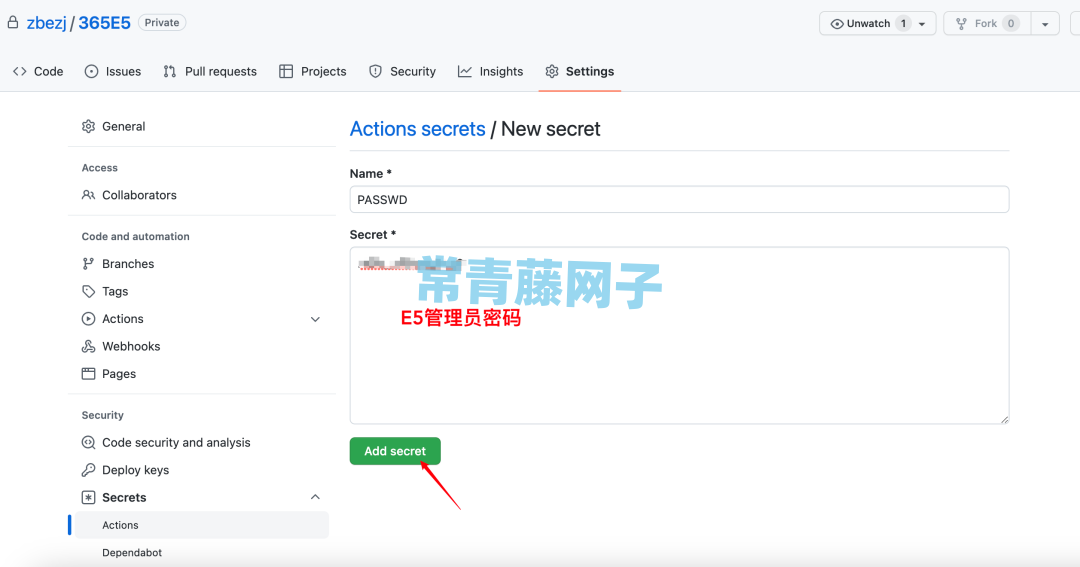The image size is (1080, 567).
Task: Go to the Security tab
Action: (402, 72)
